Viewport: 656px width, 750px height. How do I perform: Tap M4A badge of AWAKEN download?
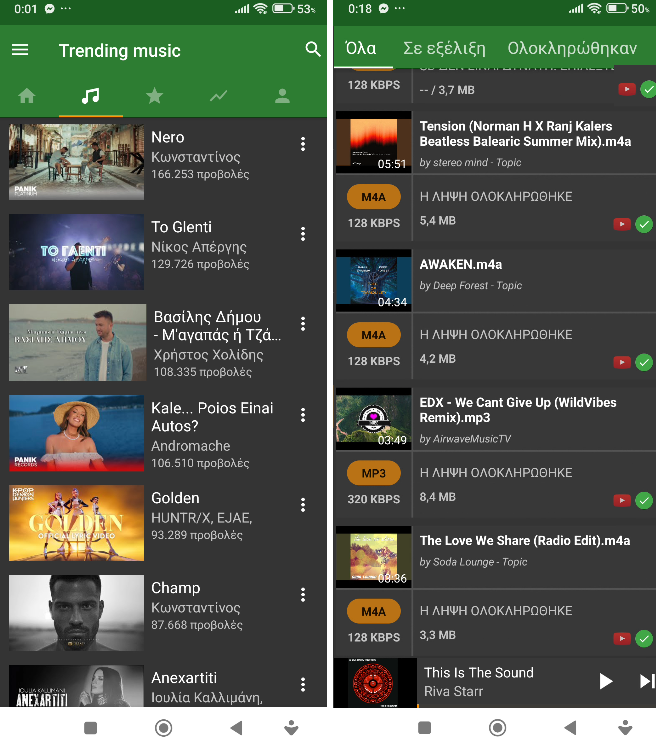pos(374,335)
